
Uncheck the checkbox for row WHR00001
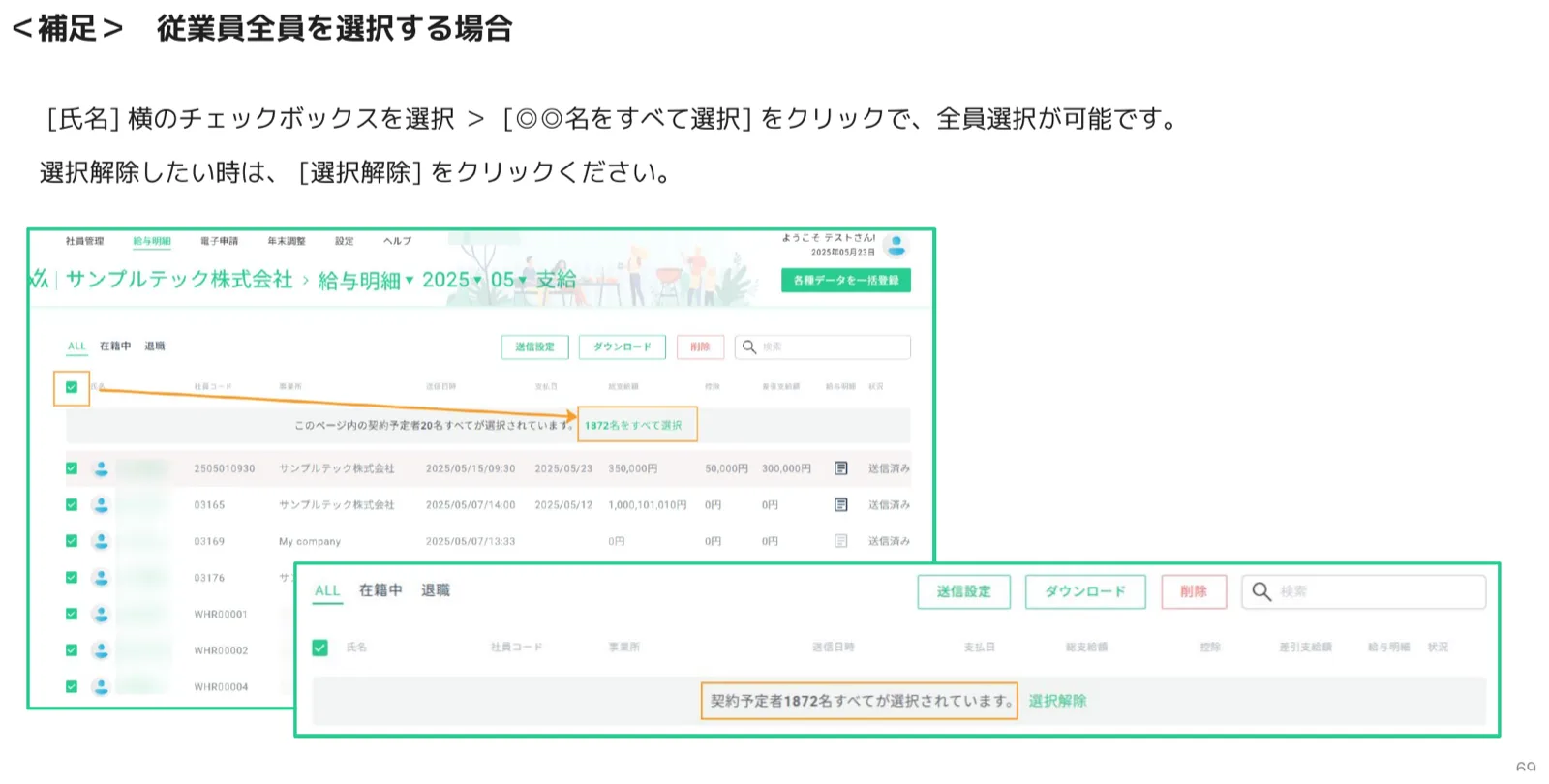(x=72, y=614)
